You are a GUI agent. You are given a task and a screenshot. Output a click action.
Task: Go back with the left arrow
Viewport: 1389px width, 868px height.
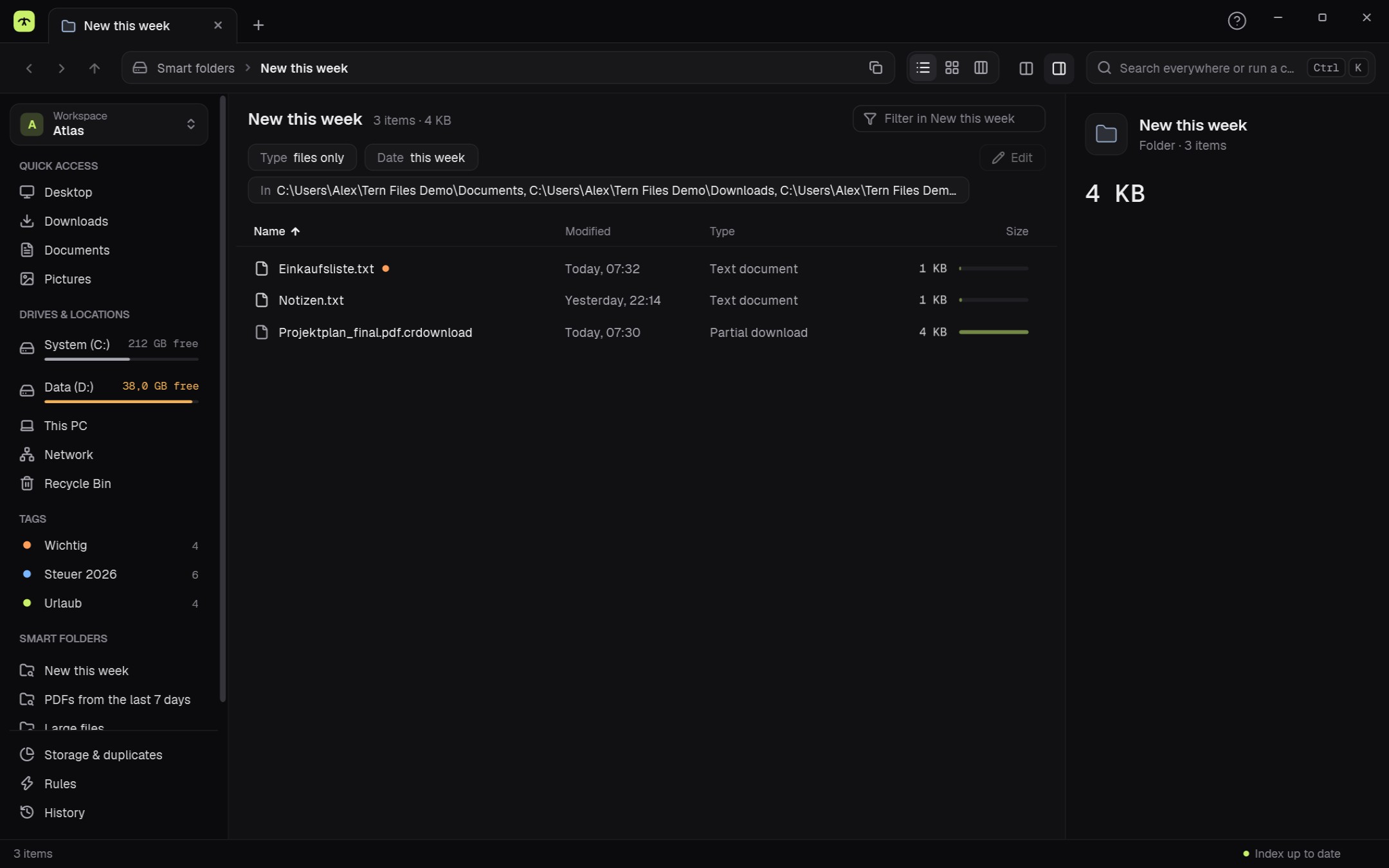(x=29, y=68)
